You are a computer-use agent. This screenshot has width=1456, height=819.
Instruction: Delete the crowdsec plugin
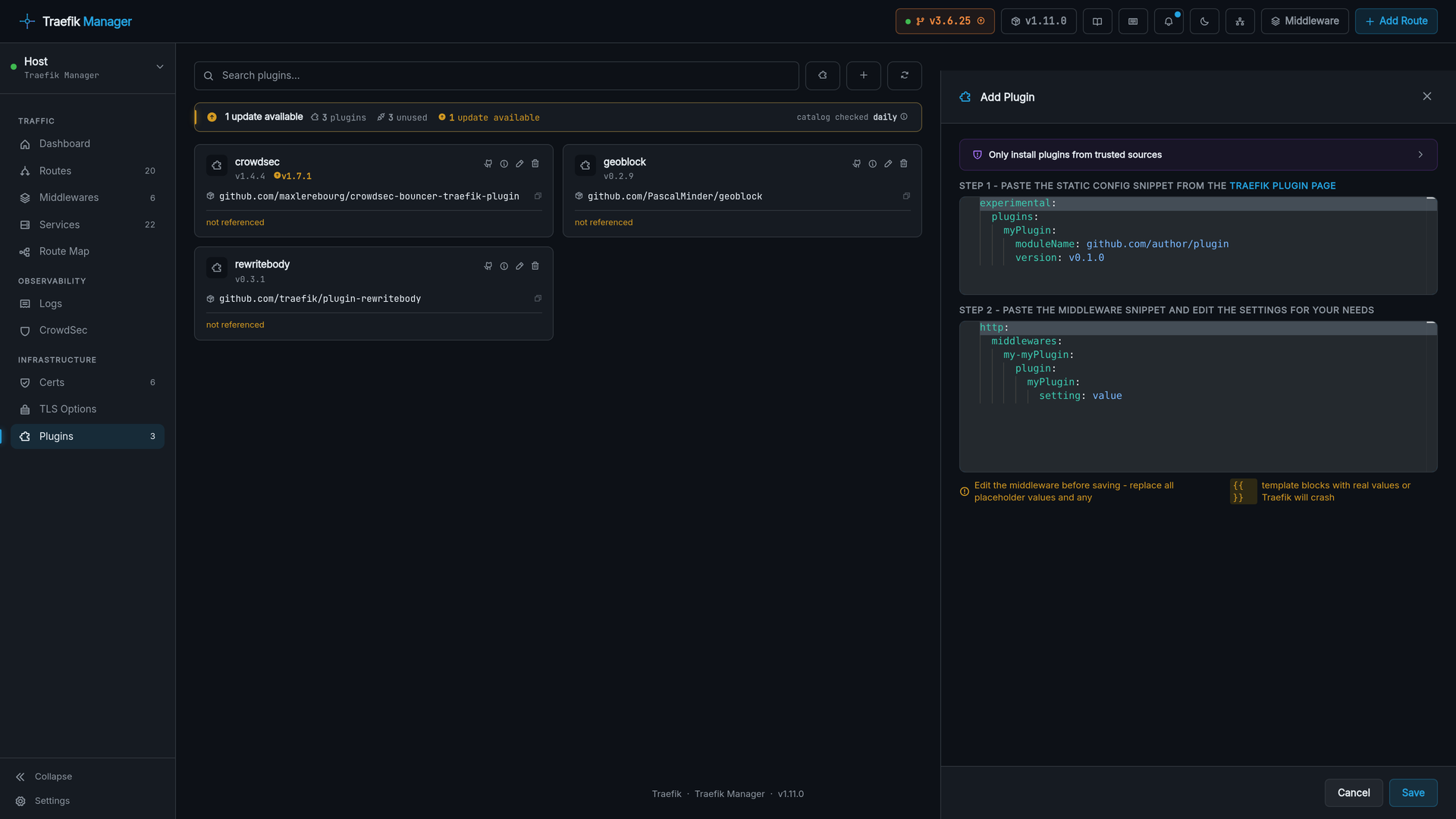tap(535, 164)
